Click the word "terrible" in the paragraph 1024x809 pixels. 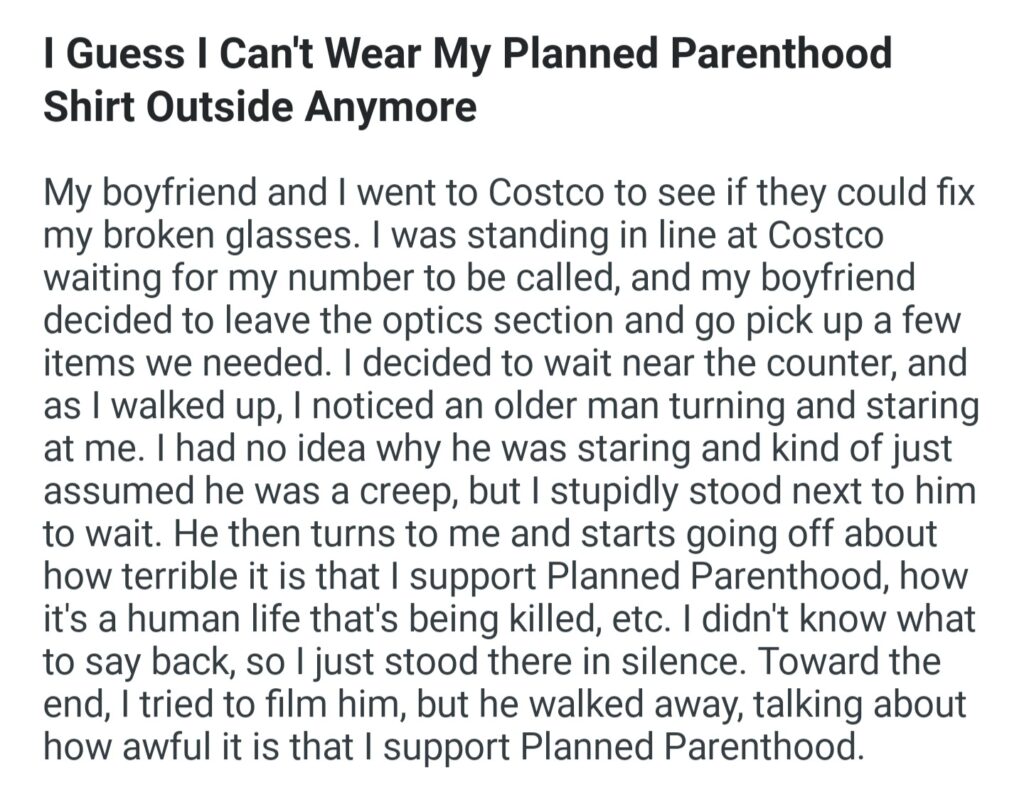197,576
